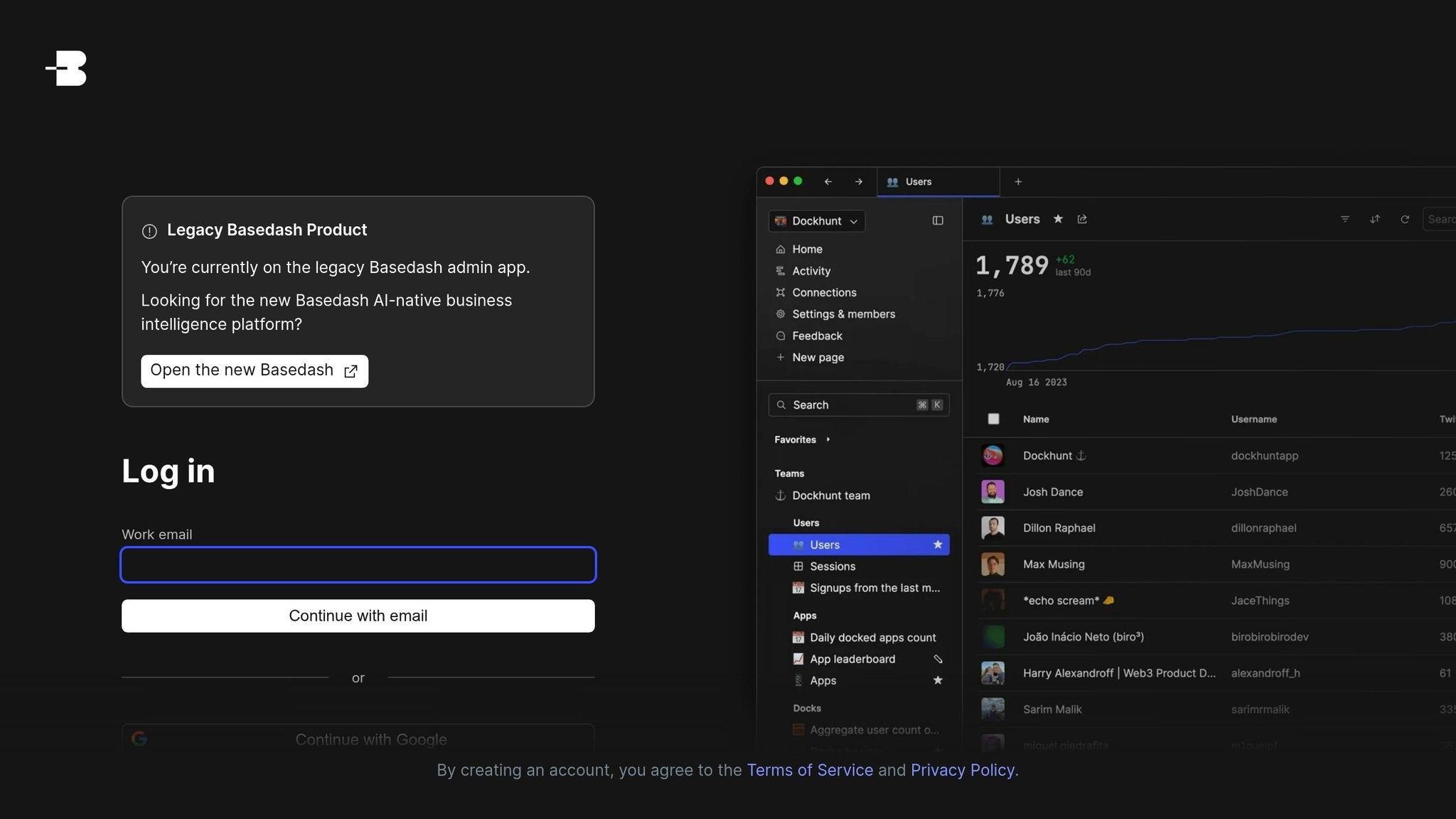The width and height of the screenshot is (1456, 819).
Task: Click the plus icon to add tab
Action: (x=1018, y=182)
